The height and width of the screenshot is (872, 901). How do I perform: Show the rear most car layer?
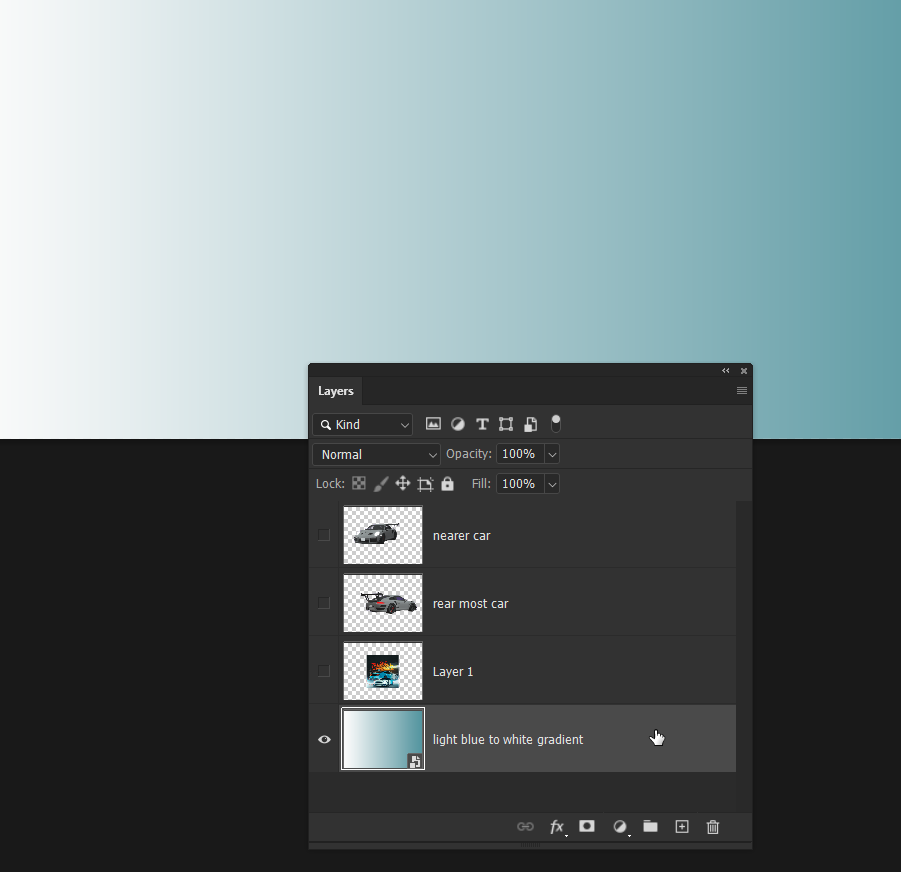click(323, 603)
